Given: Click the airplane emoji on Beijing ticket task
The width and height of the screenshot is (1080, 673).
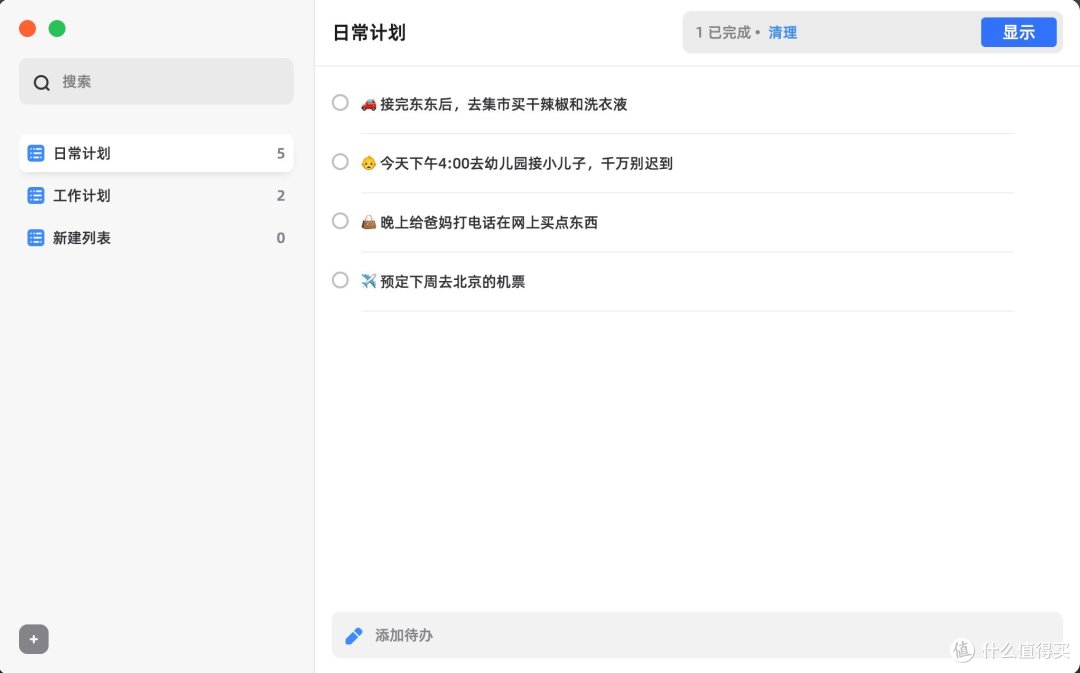Looking at the screenshot, I should tap(368, 281).
